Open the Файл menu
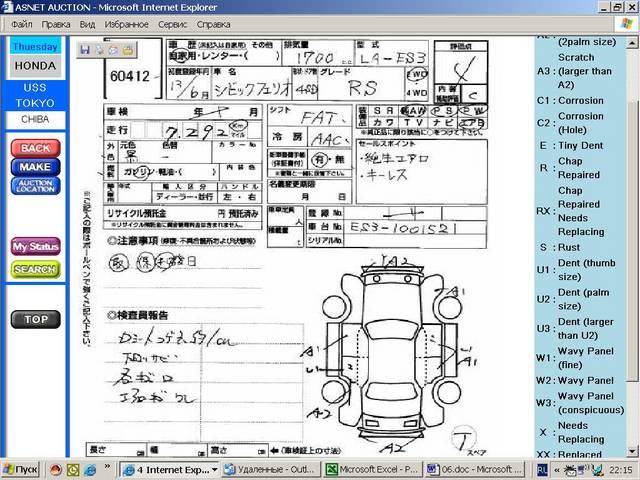The width and height of the screenshot is (640, 480). [x=22, y=24]
